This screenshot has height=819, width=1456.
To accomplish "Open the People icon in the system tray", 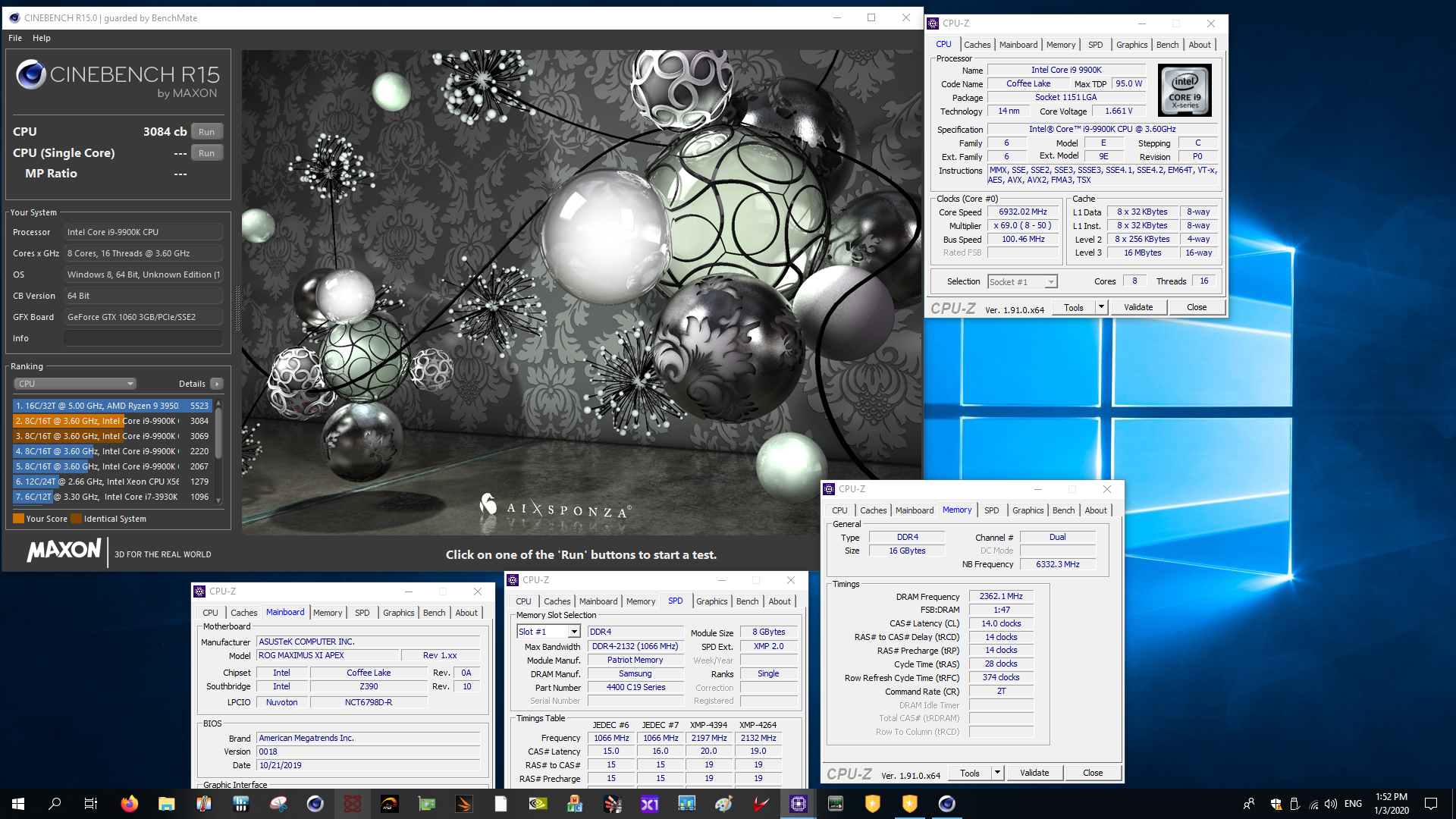I will click(x=1248, y=804).
